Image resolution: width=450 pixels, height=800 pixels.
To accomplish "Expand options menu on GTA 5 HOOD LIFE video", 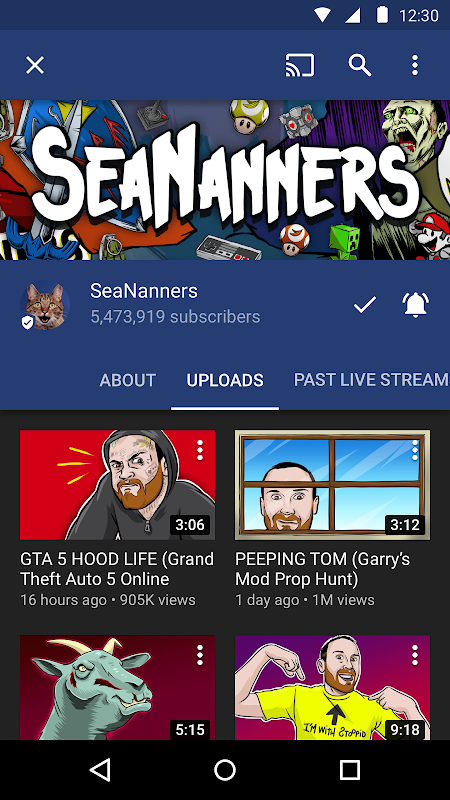I will click(200, 450).
